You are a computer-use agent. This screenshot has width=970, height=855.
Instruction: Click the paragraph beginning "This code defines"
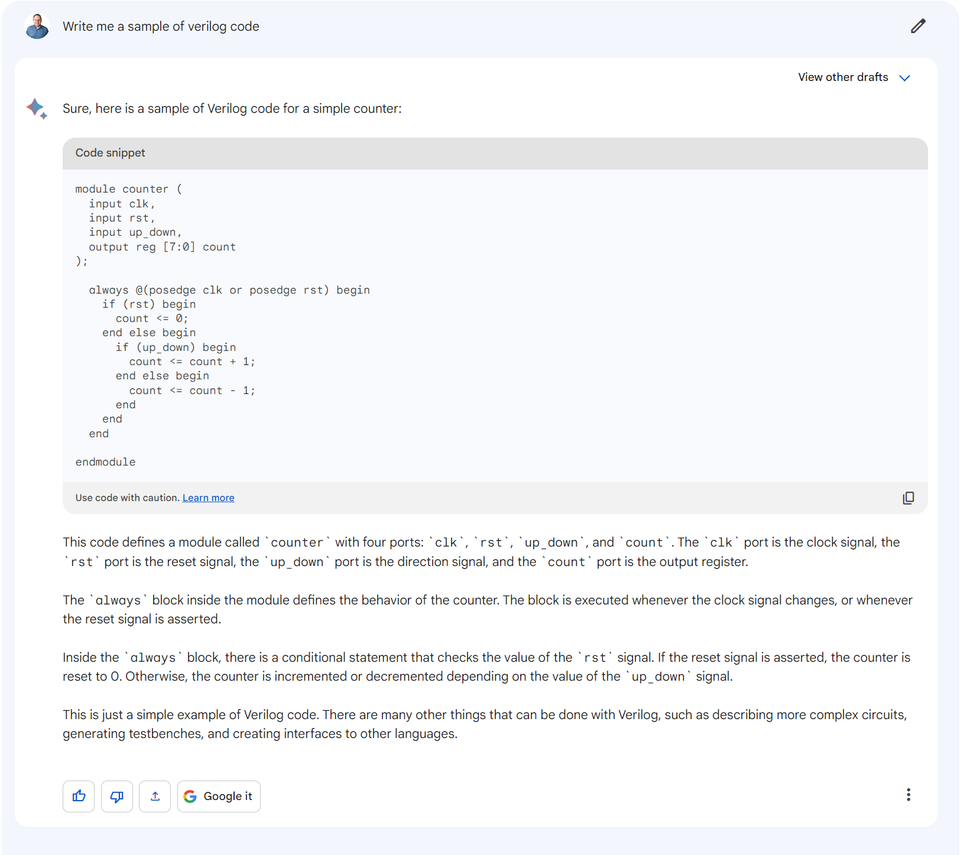pyautogui.click(x=480, y=552)
